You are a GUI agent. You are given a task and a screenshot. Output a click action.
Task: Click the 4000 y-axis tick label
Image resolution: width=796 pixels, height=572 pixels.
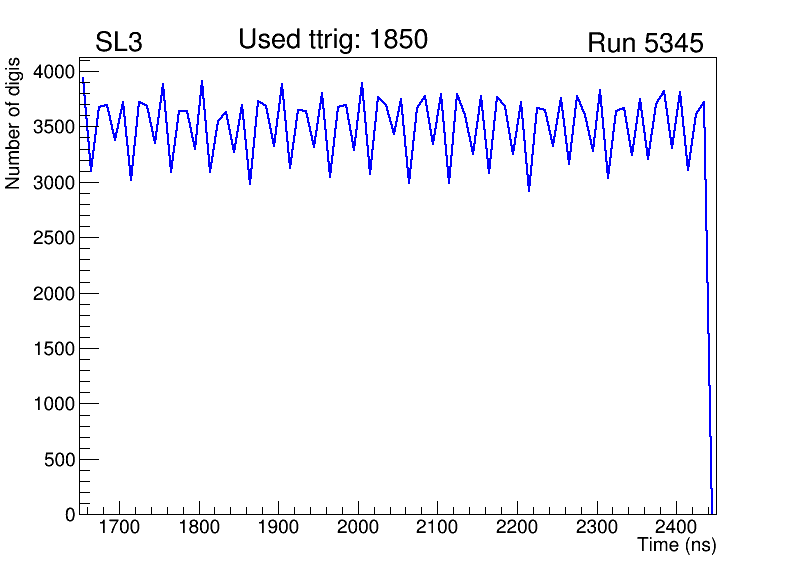coord(54,72)
